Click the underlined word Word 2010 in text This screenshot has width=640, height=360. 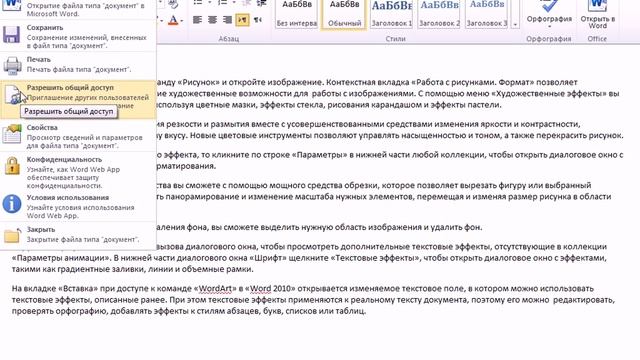pyautogui.click(x=271, y=289)
